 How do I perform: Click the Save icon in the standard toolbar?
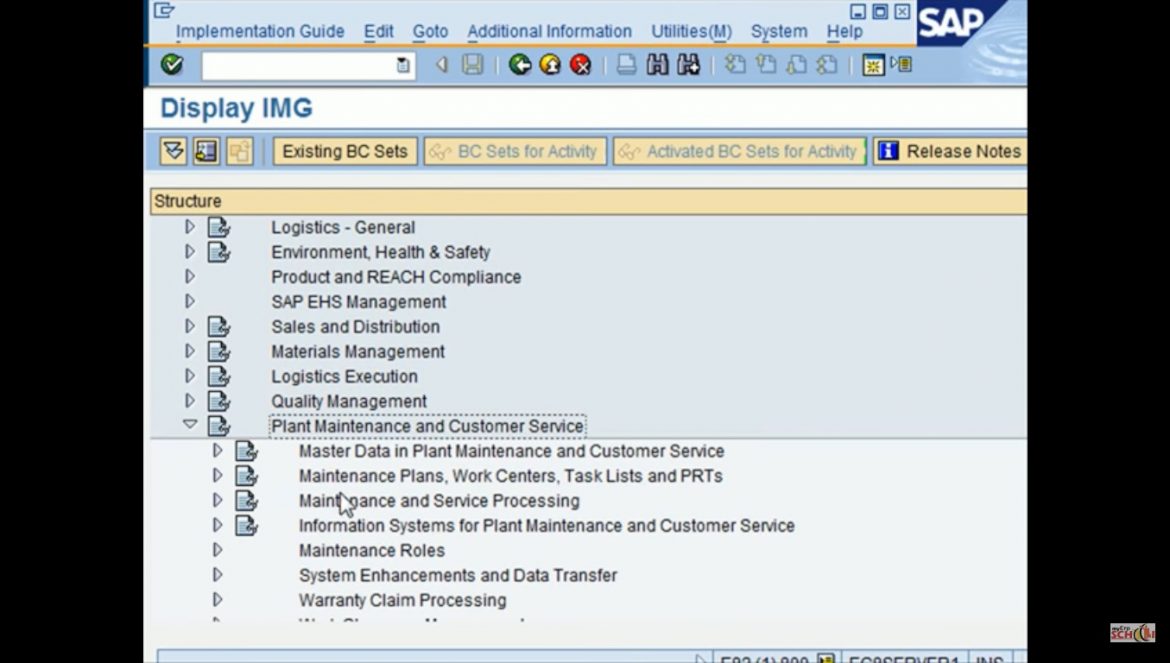pyautogui.click(x=473, y=65)
